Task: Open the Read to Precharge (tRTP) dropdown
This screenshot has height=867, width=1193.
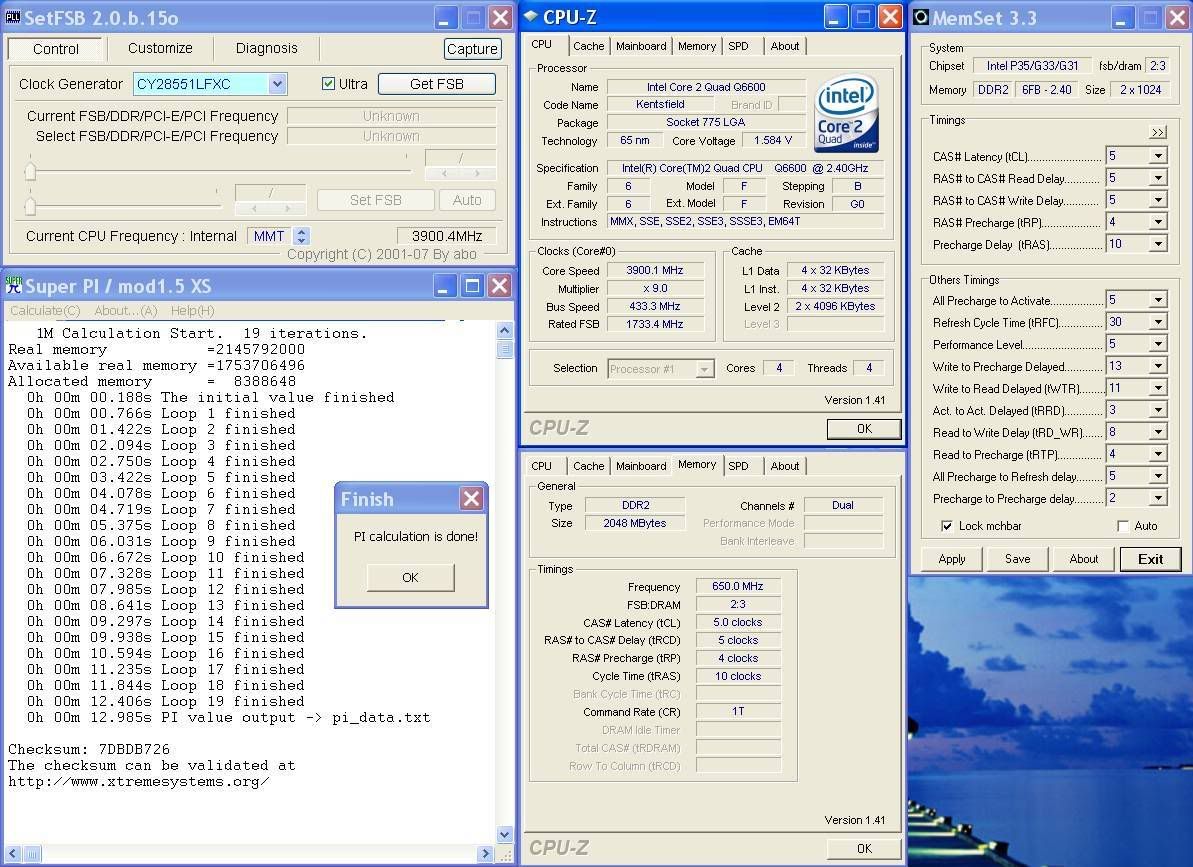Action: coord(1158,454)
